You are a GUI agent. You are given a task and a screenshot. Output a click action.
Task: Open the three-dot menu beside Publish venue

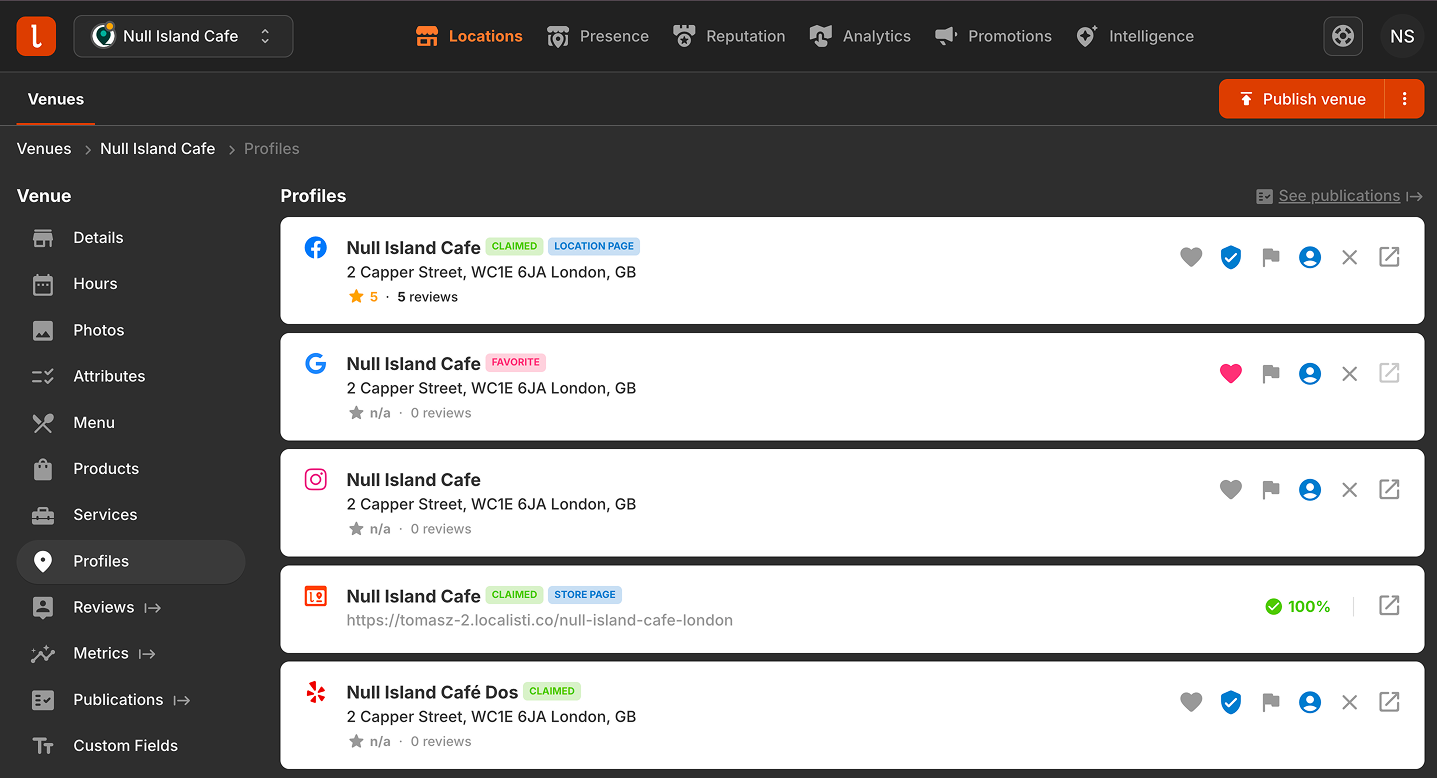point(1405,99)
